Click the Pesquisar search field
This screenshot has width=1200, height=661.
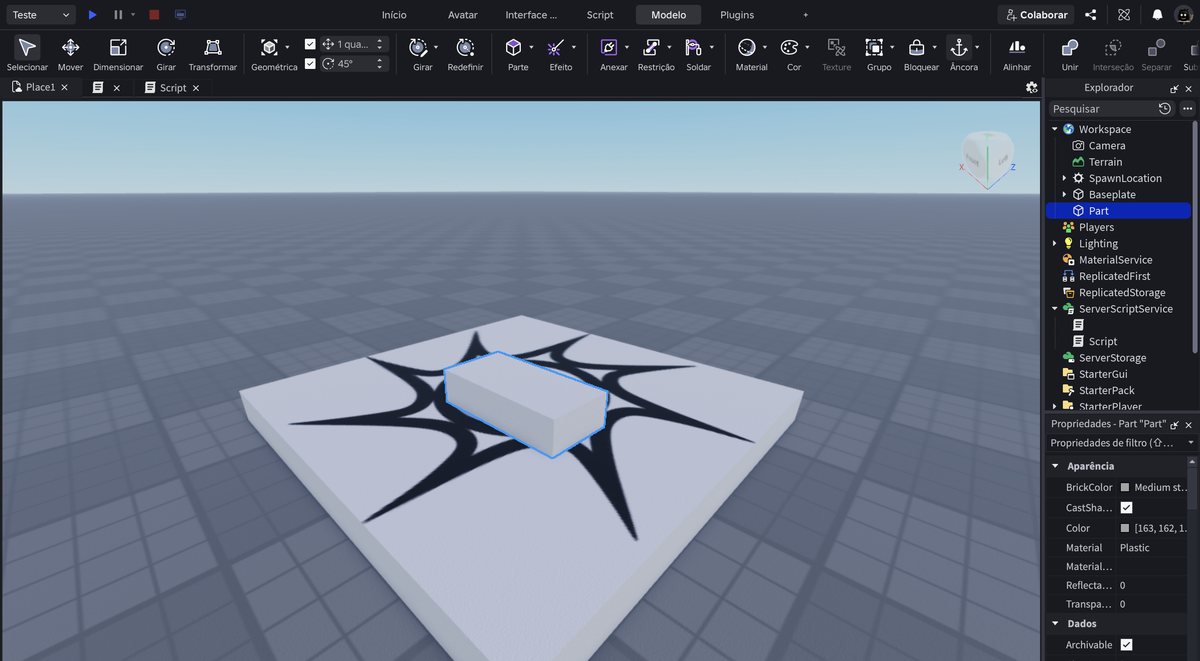pyautogui.click(x=1102, y=108)
